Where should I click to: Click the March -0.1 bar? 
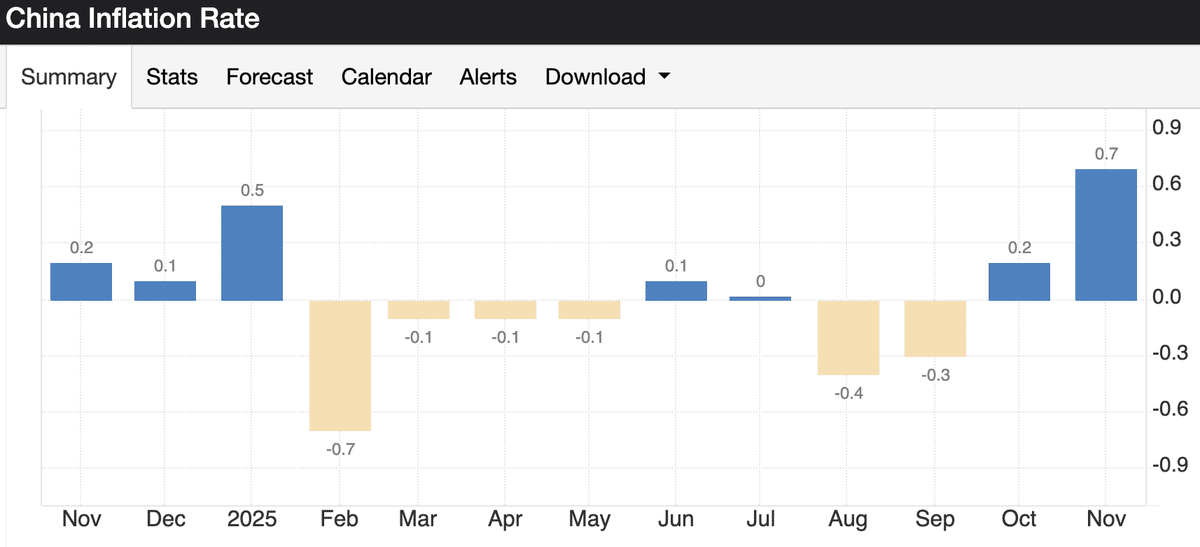pyautogui.click(x=418, y=309)
